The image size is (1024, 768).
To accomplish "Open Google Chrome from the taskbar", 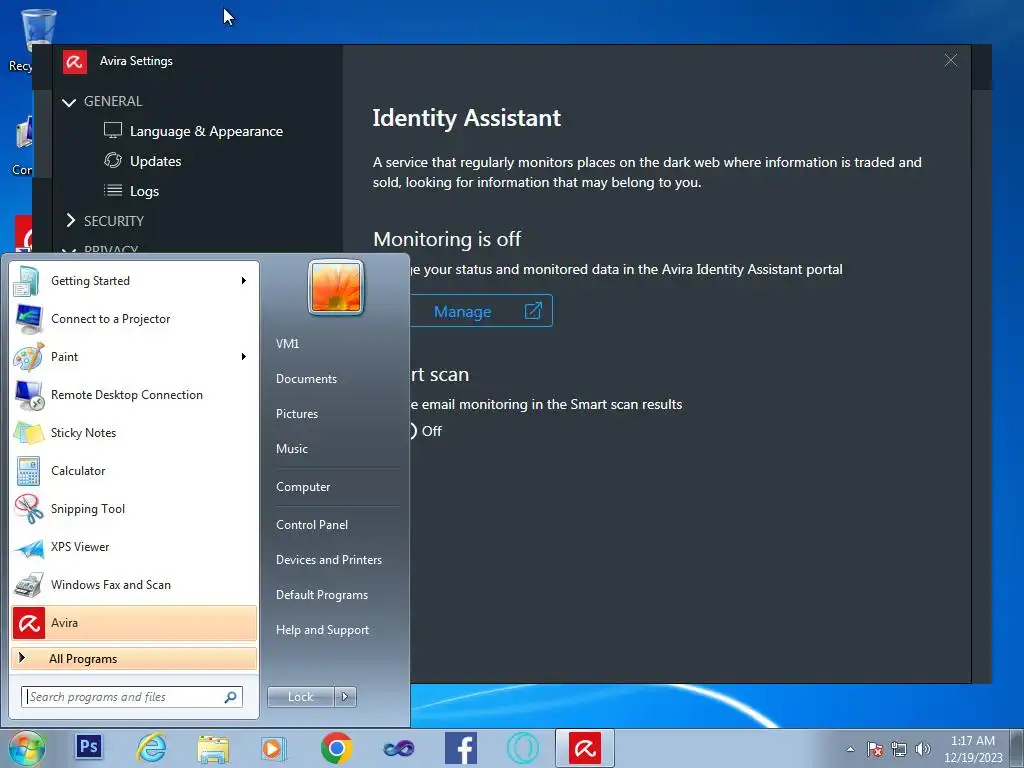I will [336, 748].
